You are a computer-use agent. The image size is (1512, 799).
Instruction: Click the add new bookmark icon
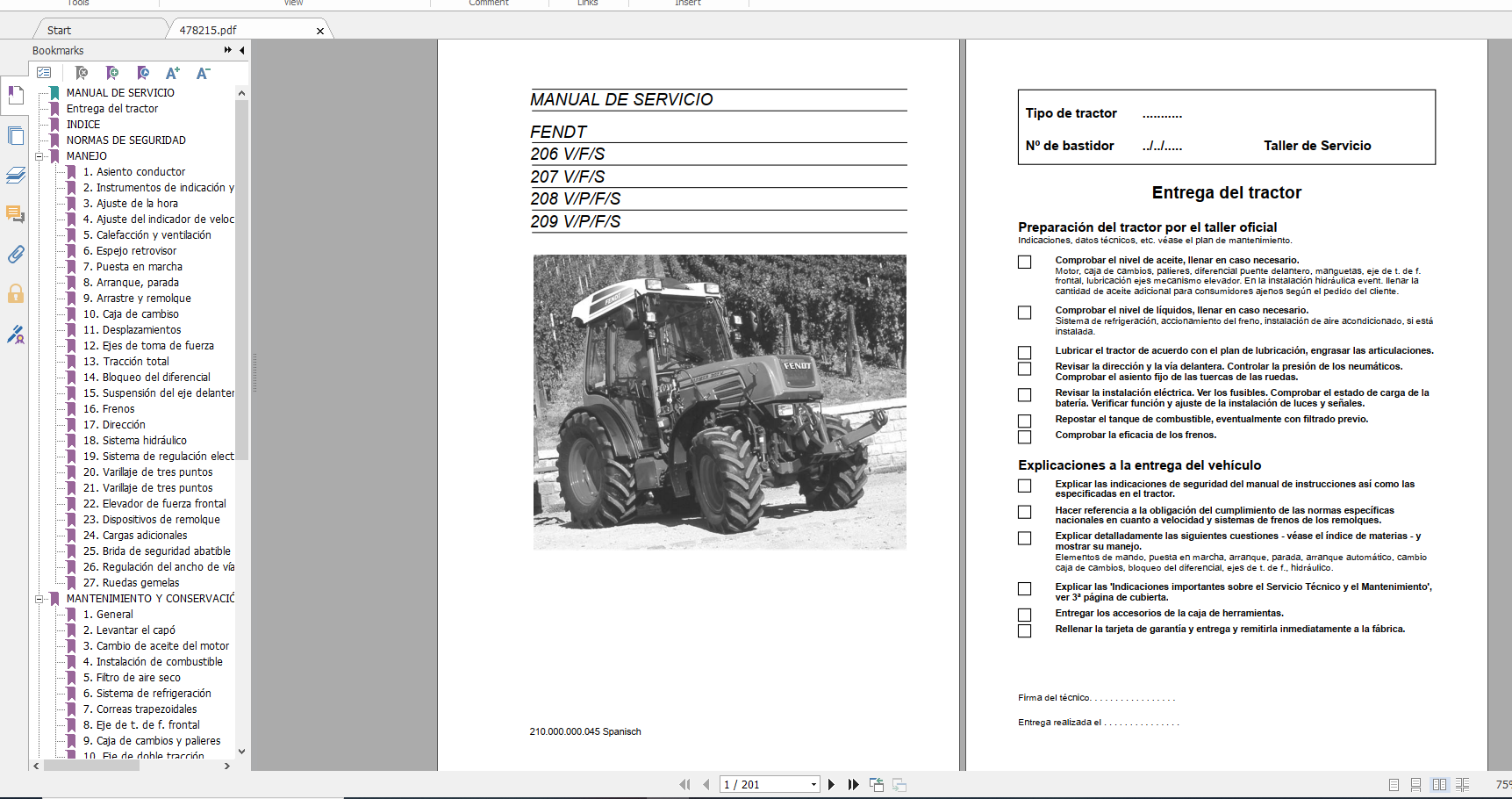point(112,73)
